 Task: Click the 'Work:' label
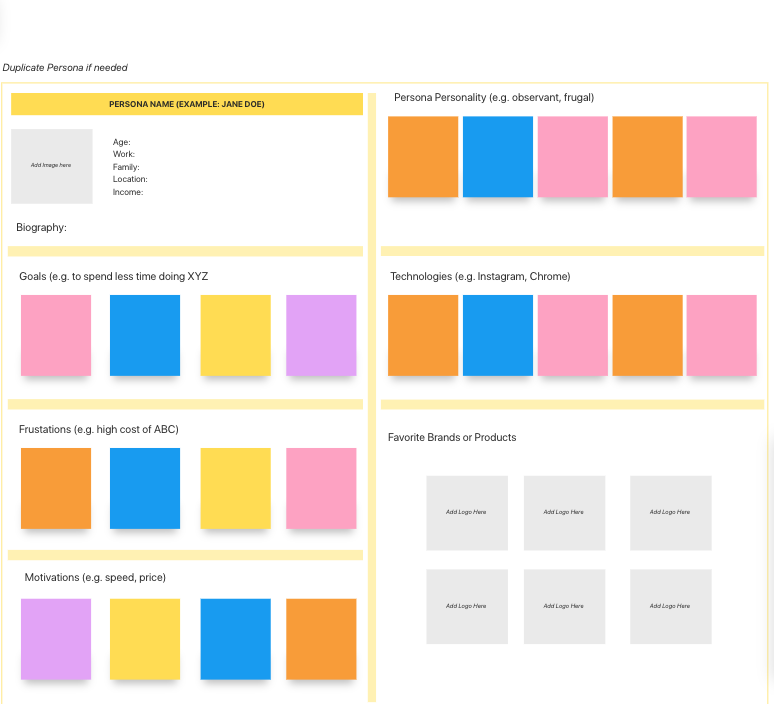click(x=123, y=154)
